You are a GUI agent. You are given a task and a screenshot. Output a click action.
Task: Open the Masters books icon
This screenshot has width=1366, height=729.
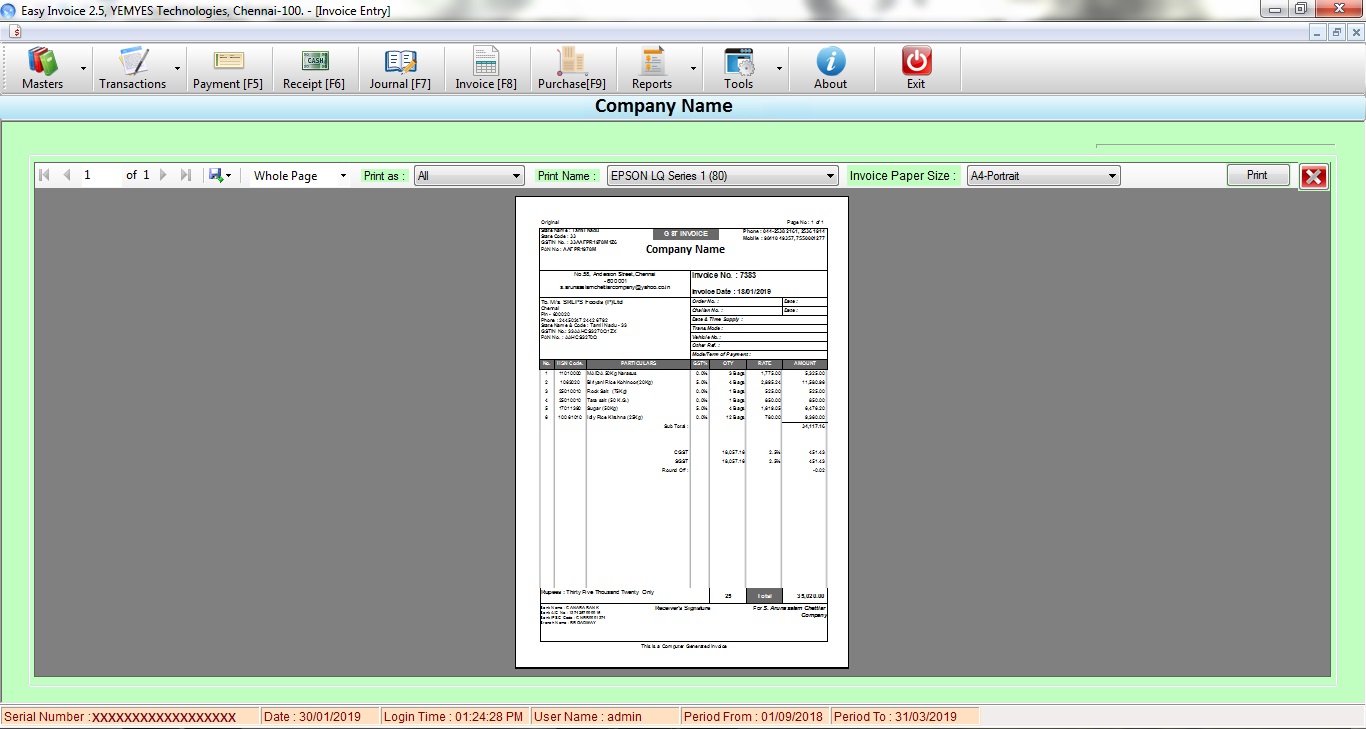coord(42,62)
